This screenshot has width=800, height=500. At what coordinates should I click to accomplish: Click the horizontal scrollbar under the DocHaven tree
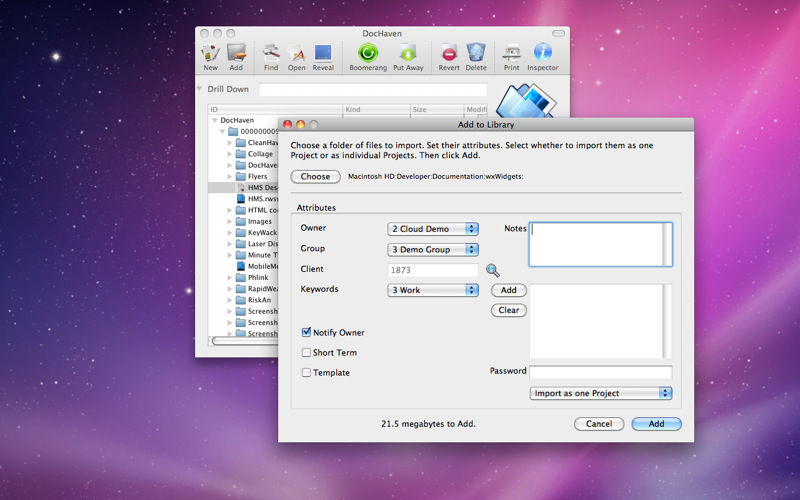point(245,341)
